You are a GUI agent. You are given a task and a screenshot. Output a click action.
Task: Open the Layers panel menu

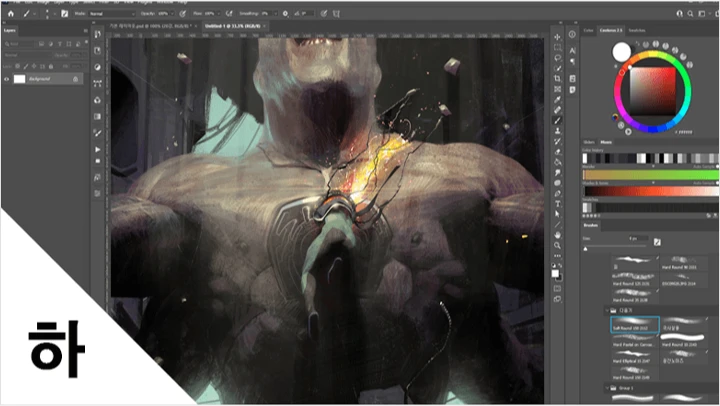(x=85, y=31)
